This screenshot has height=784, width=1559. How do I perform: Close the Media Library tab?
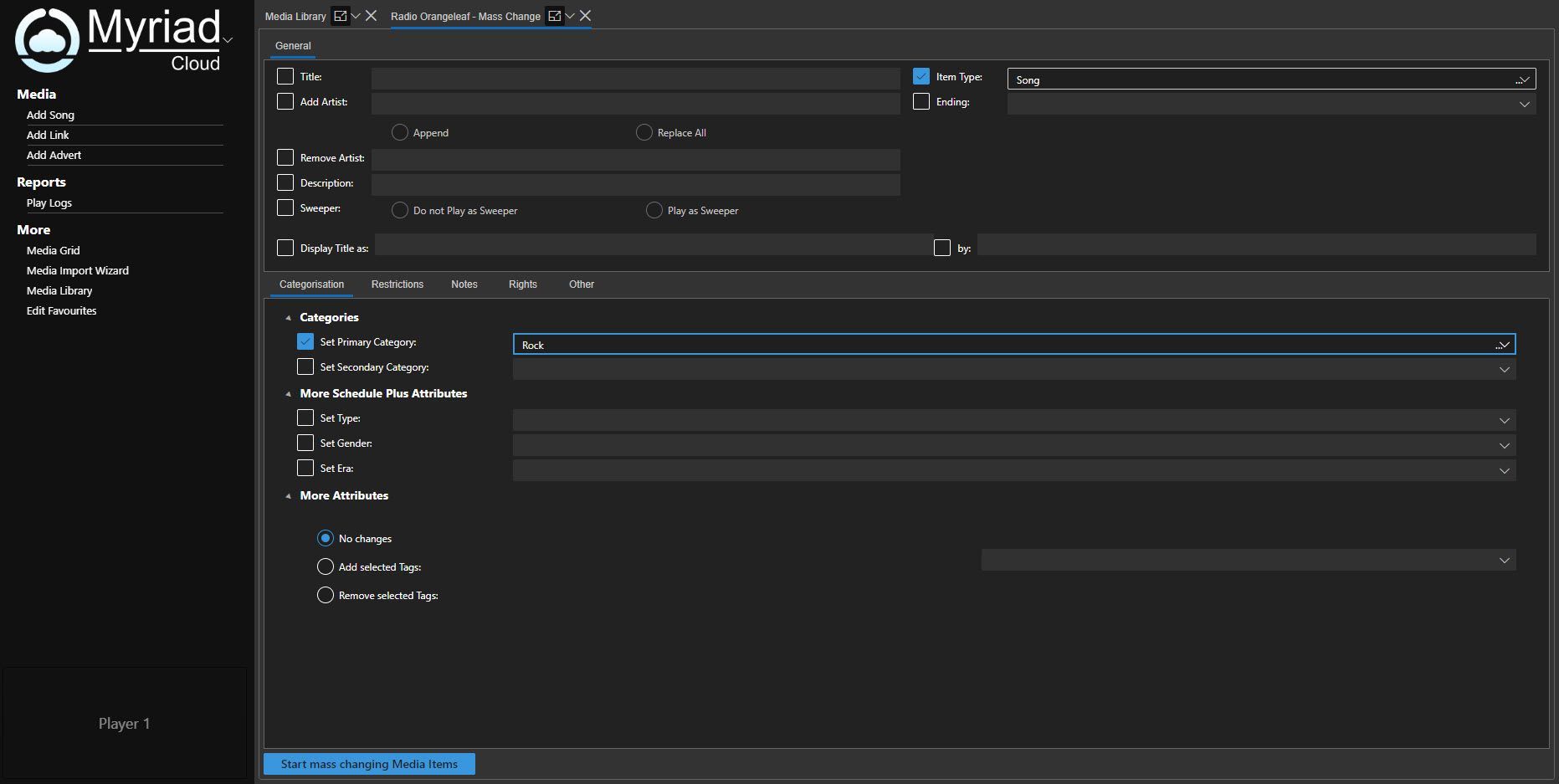tap(371, 15)
